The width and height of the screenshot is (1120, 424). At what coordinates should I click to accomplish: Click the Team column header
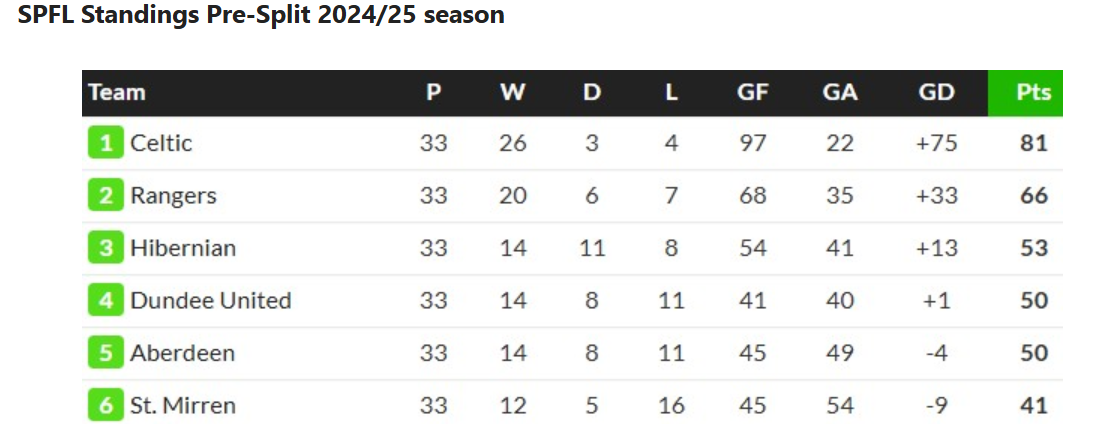pyautogui.click(x=117, y=93)
